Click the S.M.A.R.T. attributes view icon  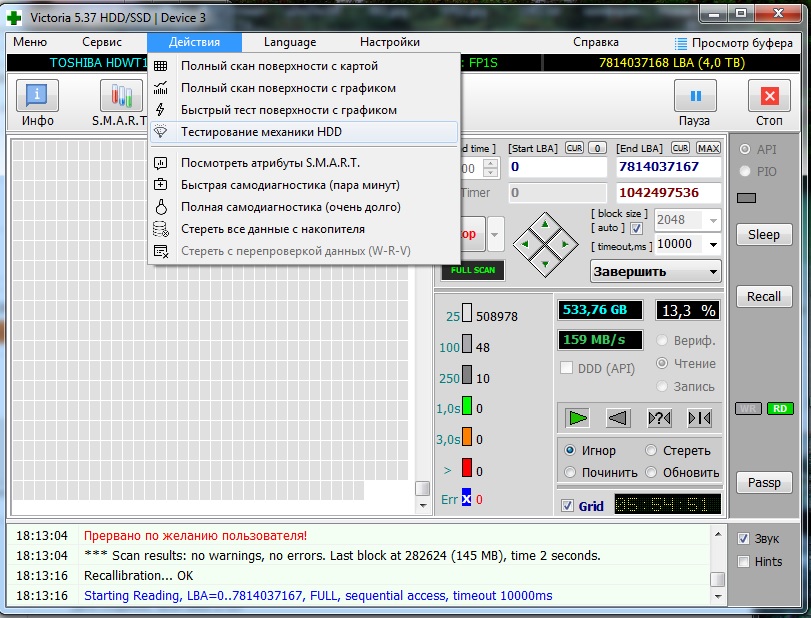[161, 163]
